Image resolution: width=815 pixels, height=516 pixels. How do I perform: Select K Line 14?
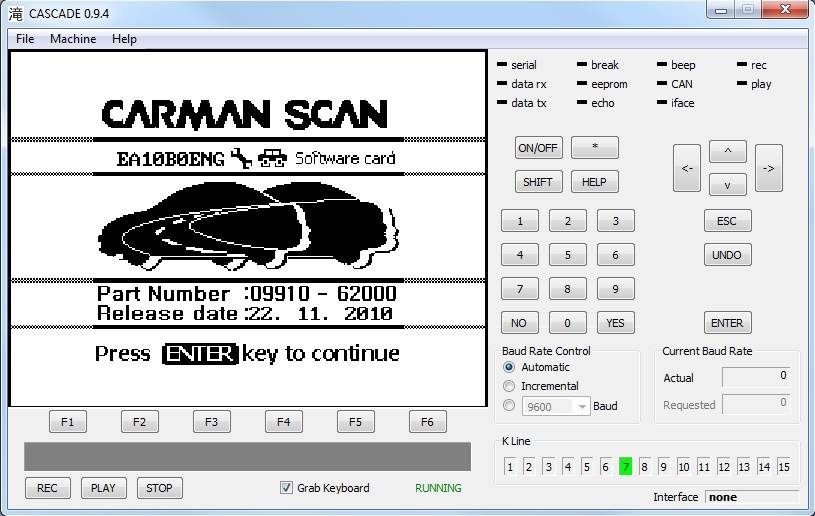click(764, 467)
